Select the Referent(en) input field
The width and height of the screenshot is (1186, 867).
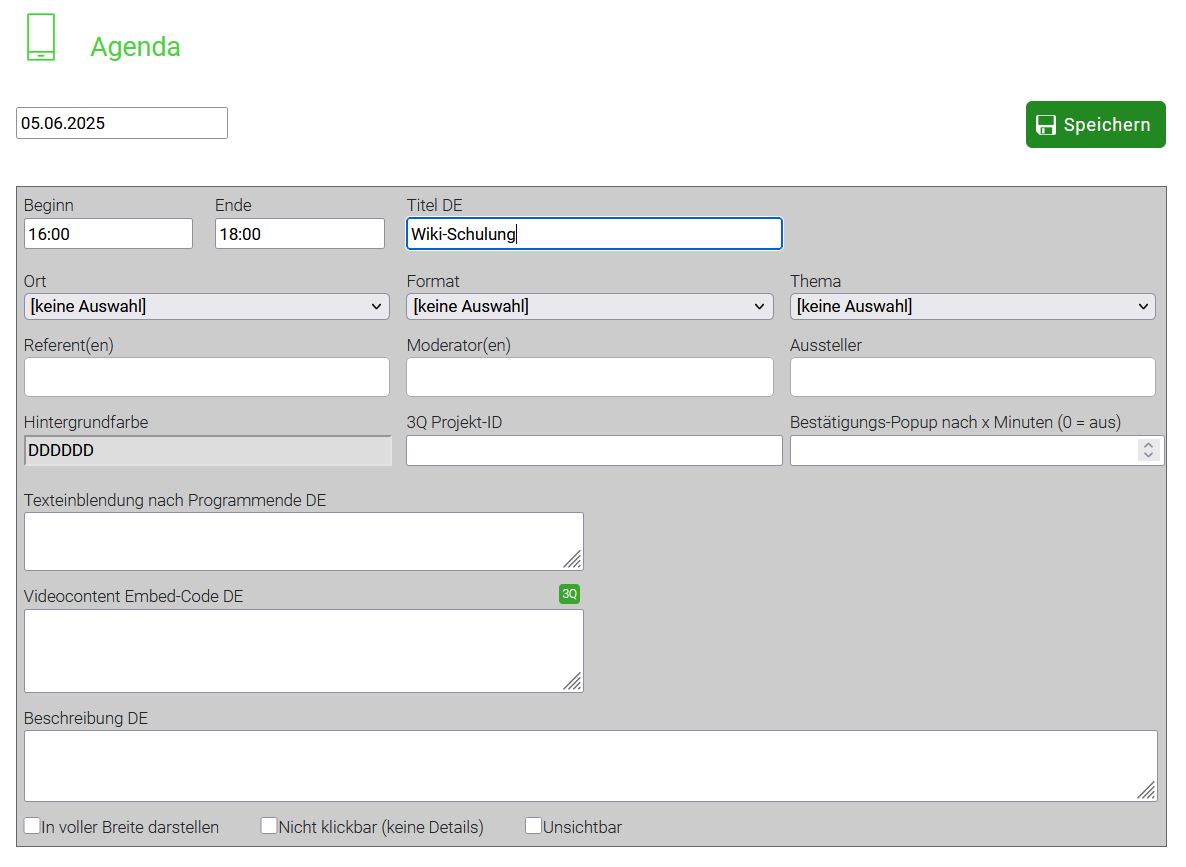[x=207, y=377]
